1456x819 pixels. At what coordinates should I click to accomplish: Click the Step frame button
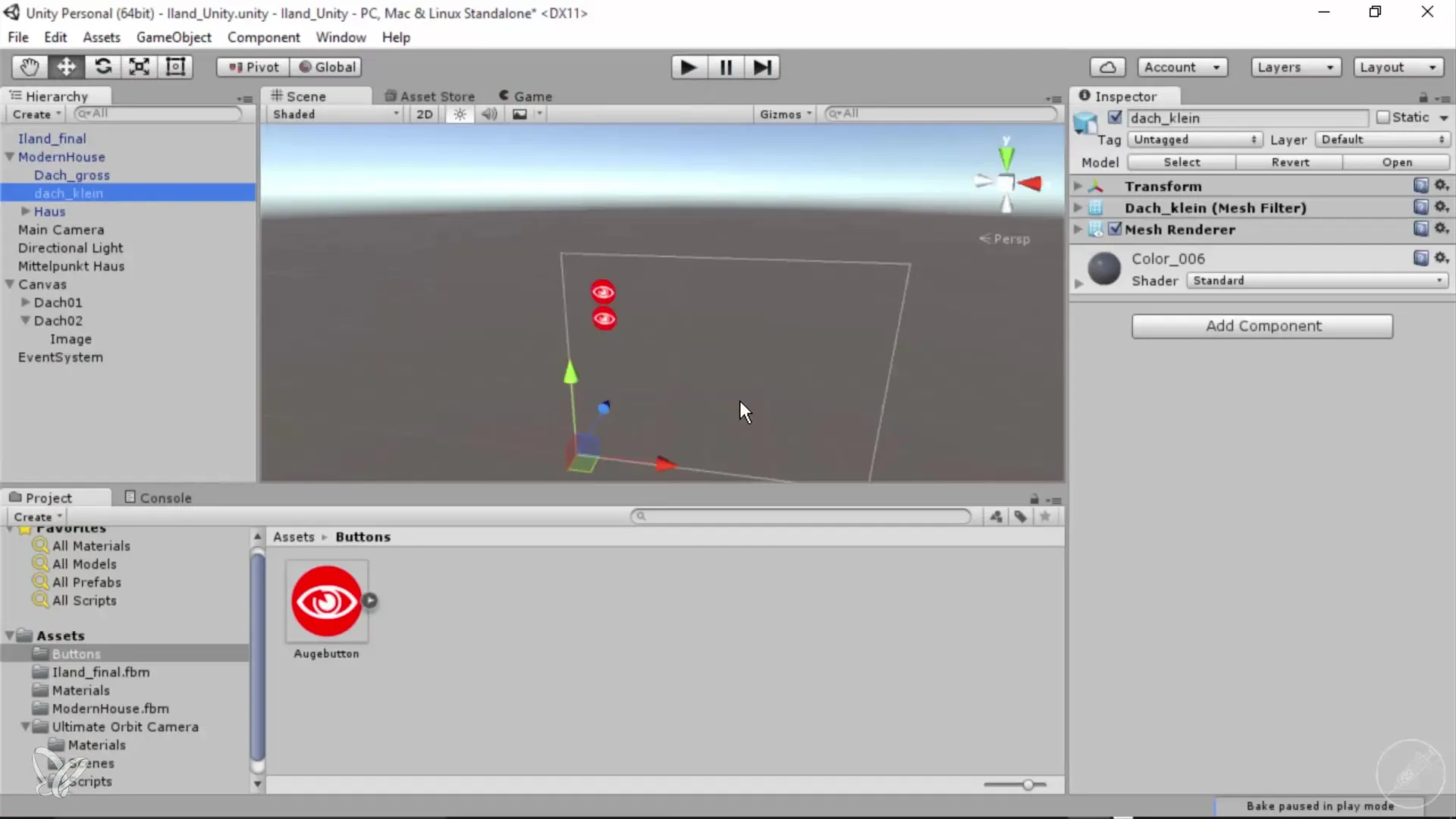point(762,67)
